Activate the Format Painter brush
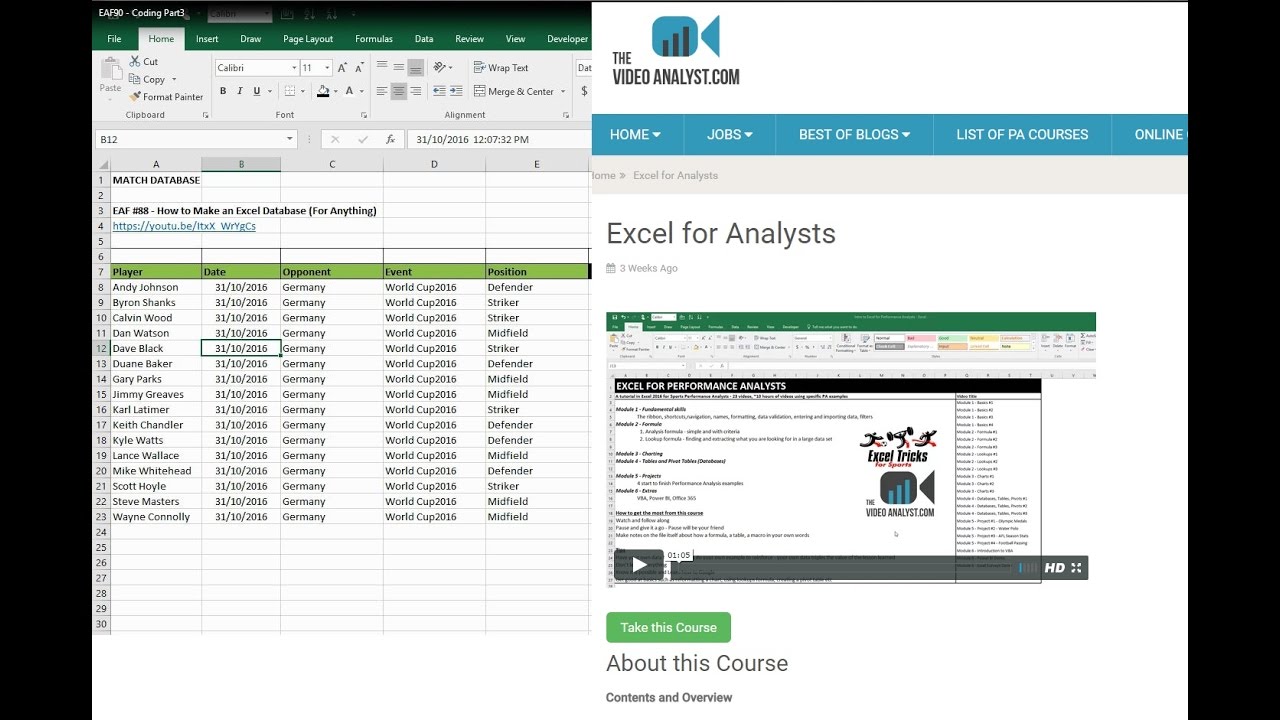The image size is (1280, 720). click(x=135, y=97)
